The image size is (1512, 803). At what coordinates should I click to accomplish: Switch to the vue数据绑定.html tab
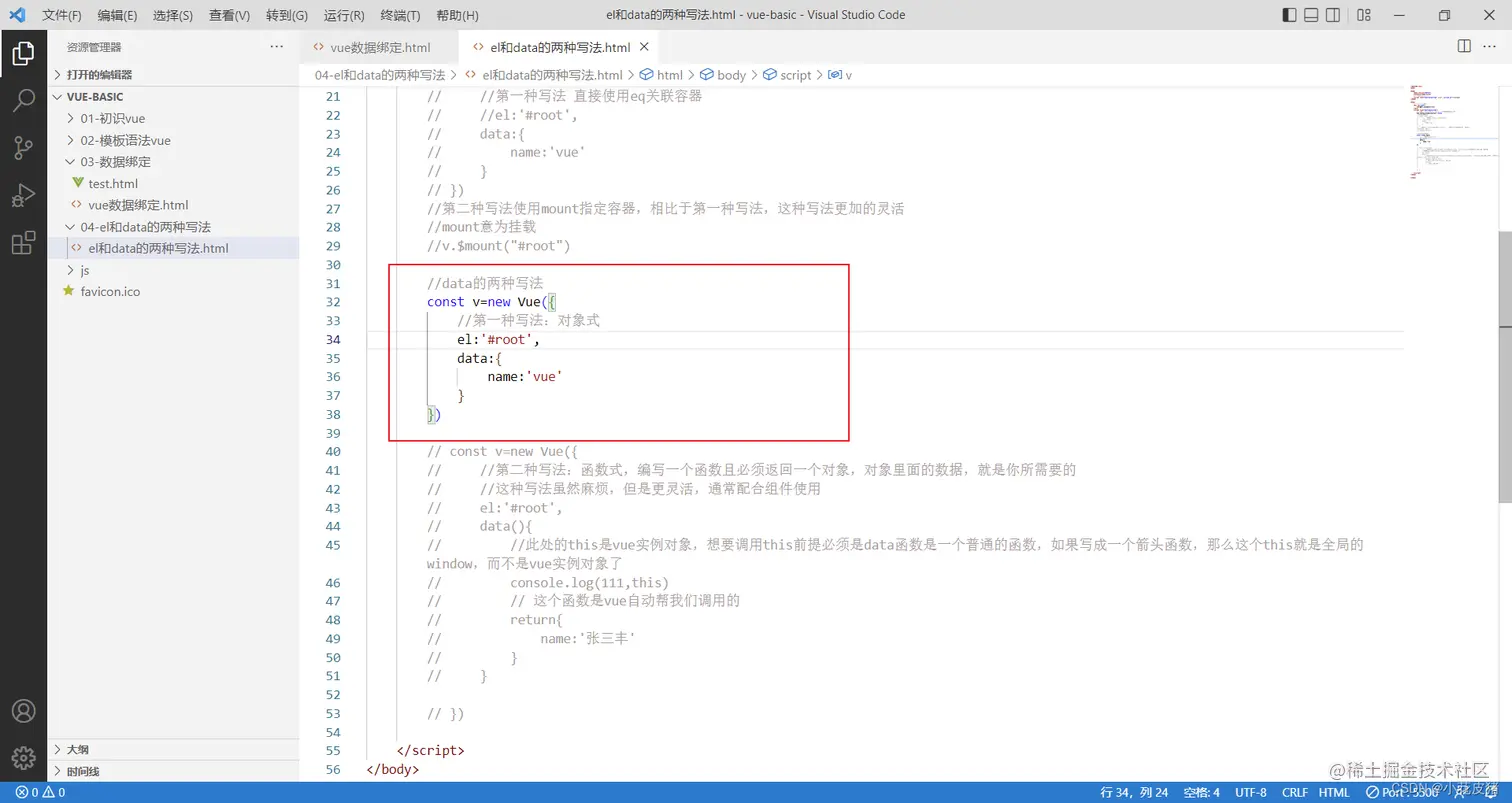pos(379,47)
